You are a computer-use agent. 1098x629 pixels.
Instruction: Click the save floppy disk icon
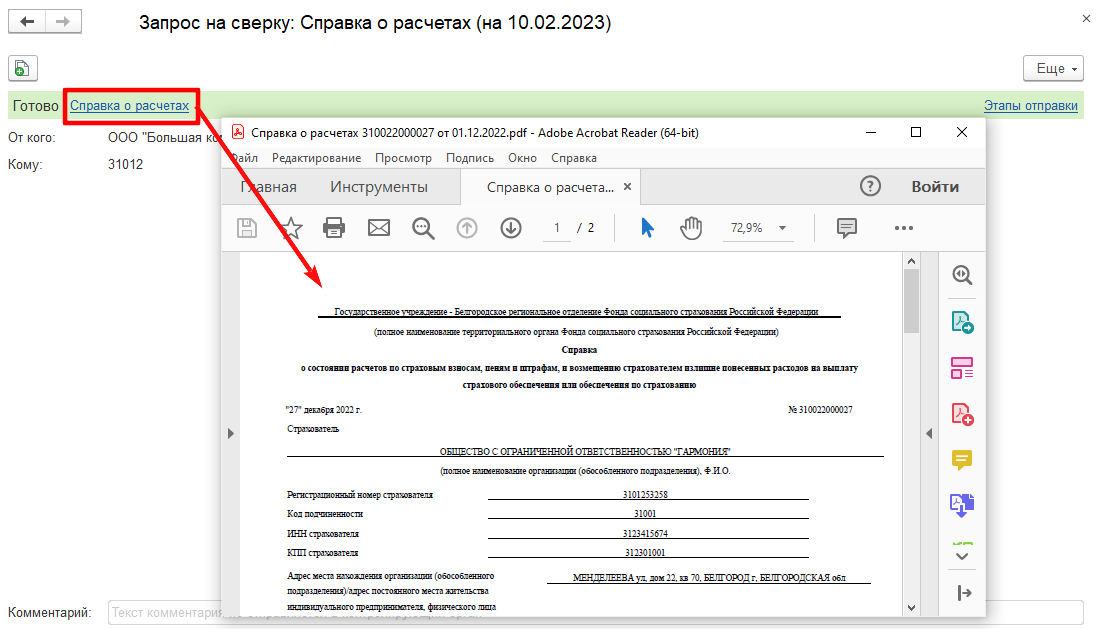pyautogui.click(x=246, y=228)
